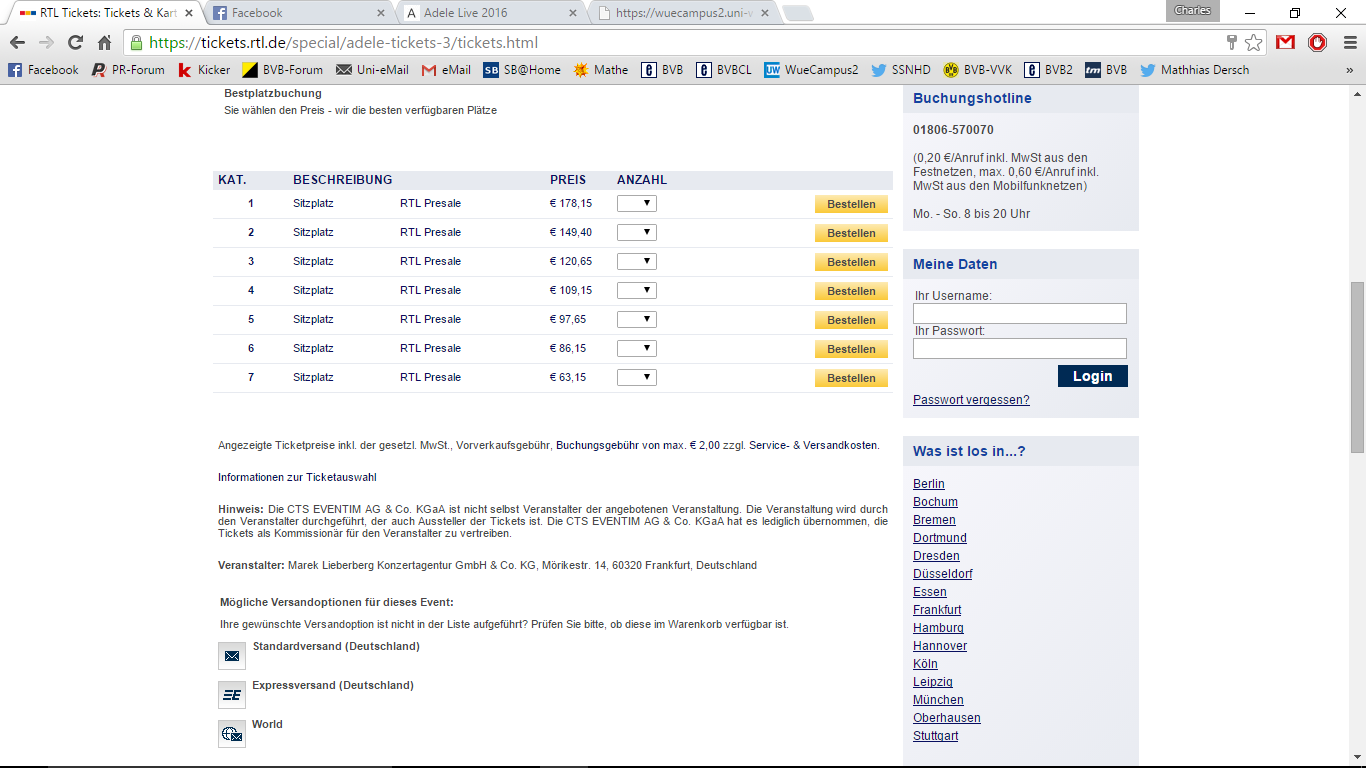
Task: Click the Standardversand envelope icon
Action: pyautogui.click(x=232, y=656)
